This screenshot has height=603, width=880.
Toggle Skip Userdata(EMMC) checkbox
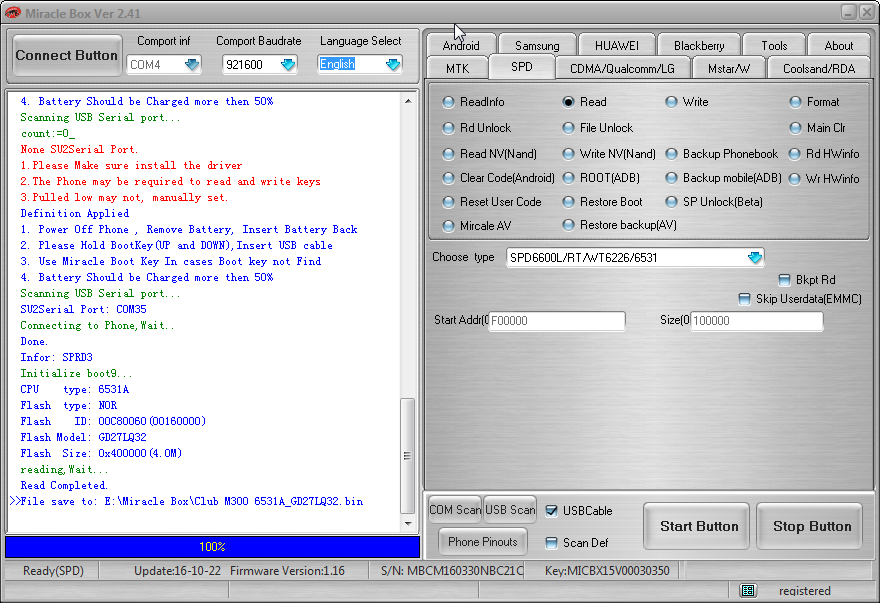point(744,299)
